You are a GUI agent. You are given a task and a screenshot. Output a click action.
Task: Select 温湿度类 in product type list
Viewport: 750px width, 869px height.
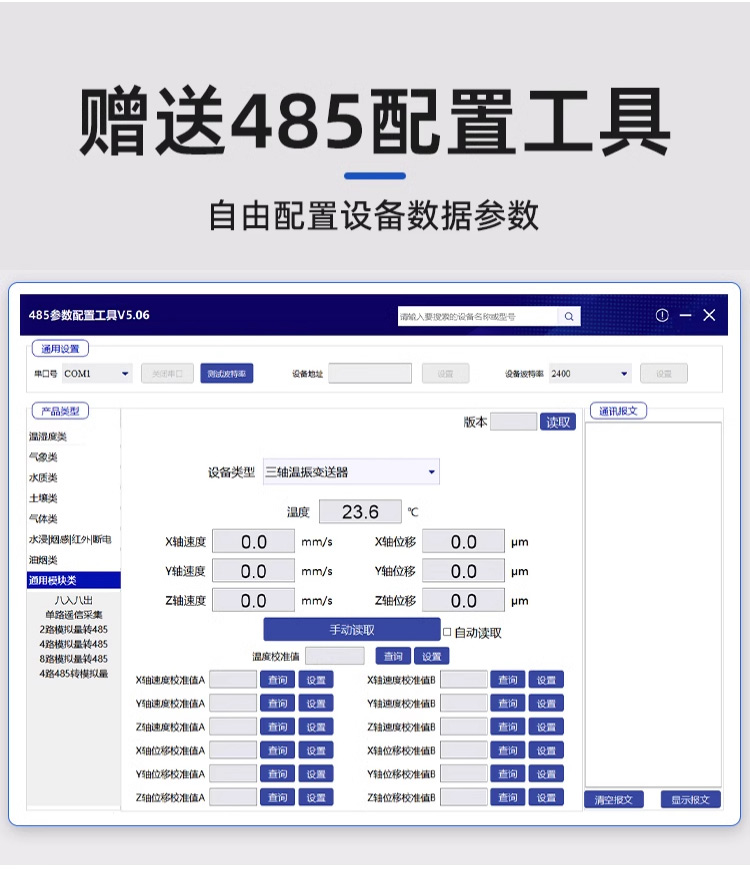pos(48,437)
